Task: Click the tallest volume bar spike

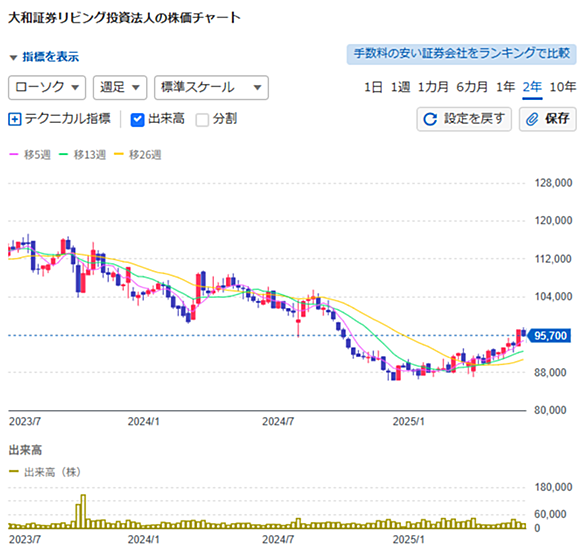Action: [x=83, y=511]
